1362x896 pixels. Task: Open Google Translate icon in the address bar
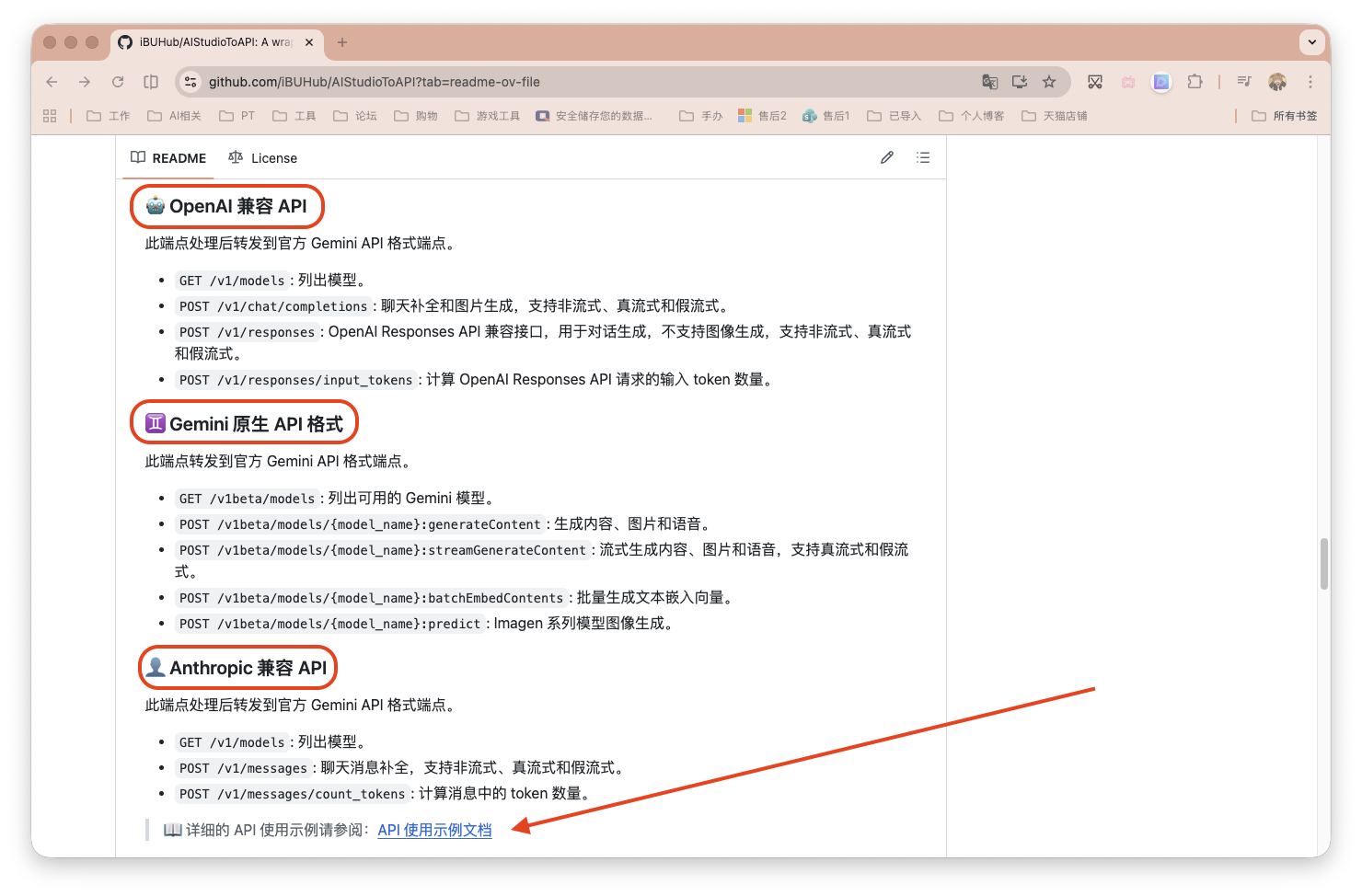click(x=989, y=82)
